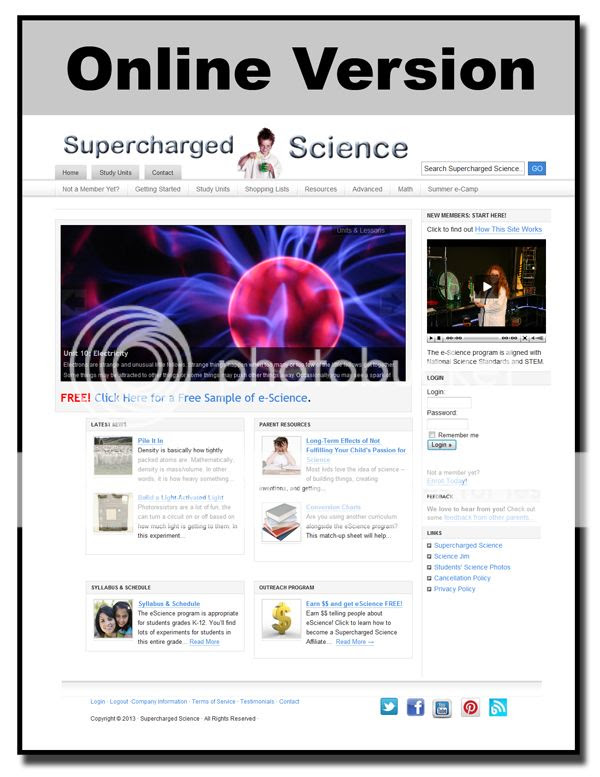Open Shopping Lists in navigation menu
Screen dimensions: 600x777
(x=267, y=189)
